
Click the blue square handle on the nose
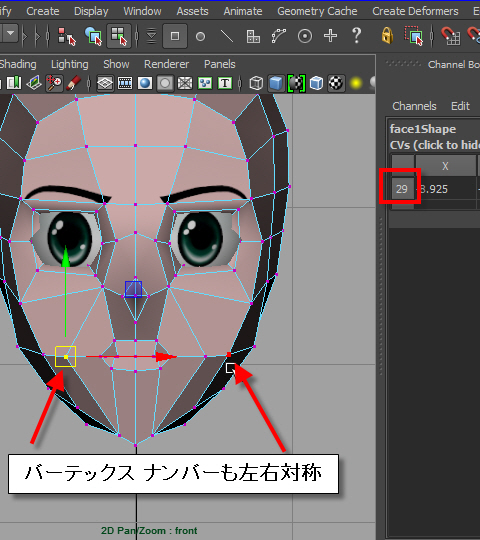(x=134, y=289)
